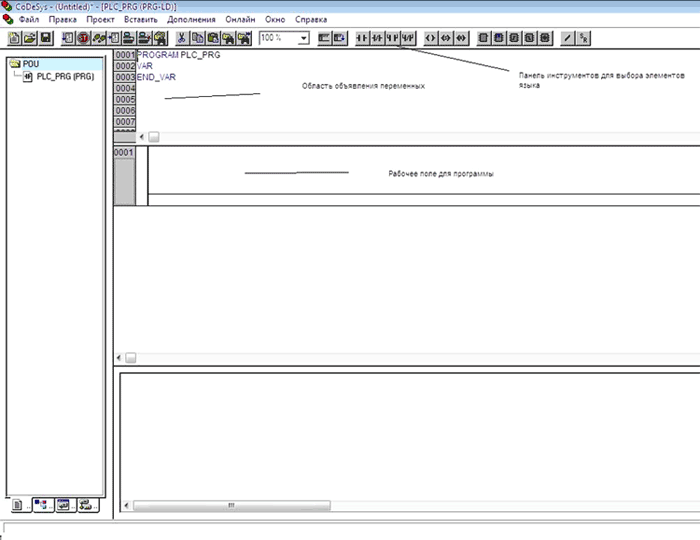Click the empty ladder rung work area

[424, 171]
